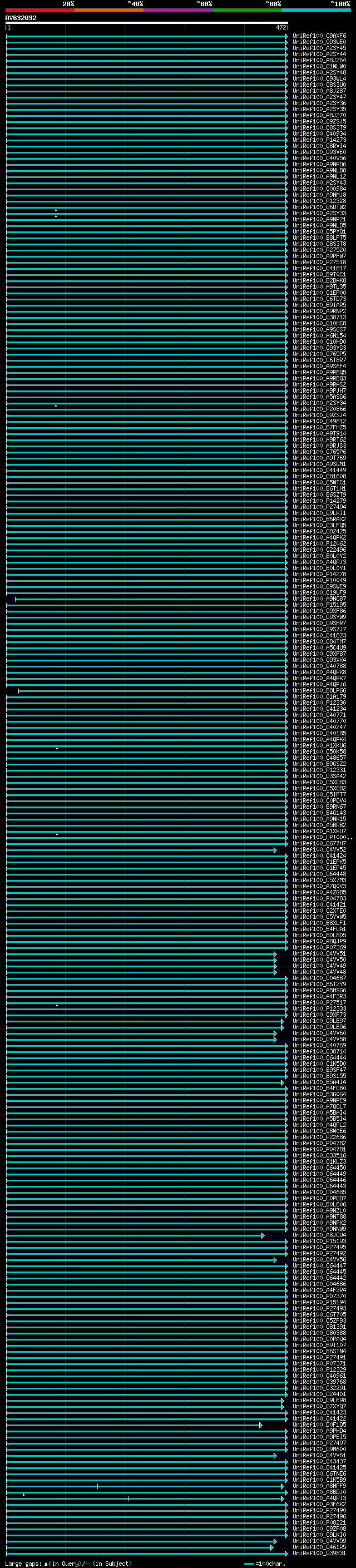Image resolution: width=356 pixels, height=1568 pixels.
Task: Select label UniRef100_Q1A179
Action: pyautogui.click(x=319, y=696)
